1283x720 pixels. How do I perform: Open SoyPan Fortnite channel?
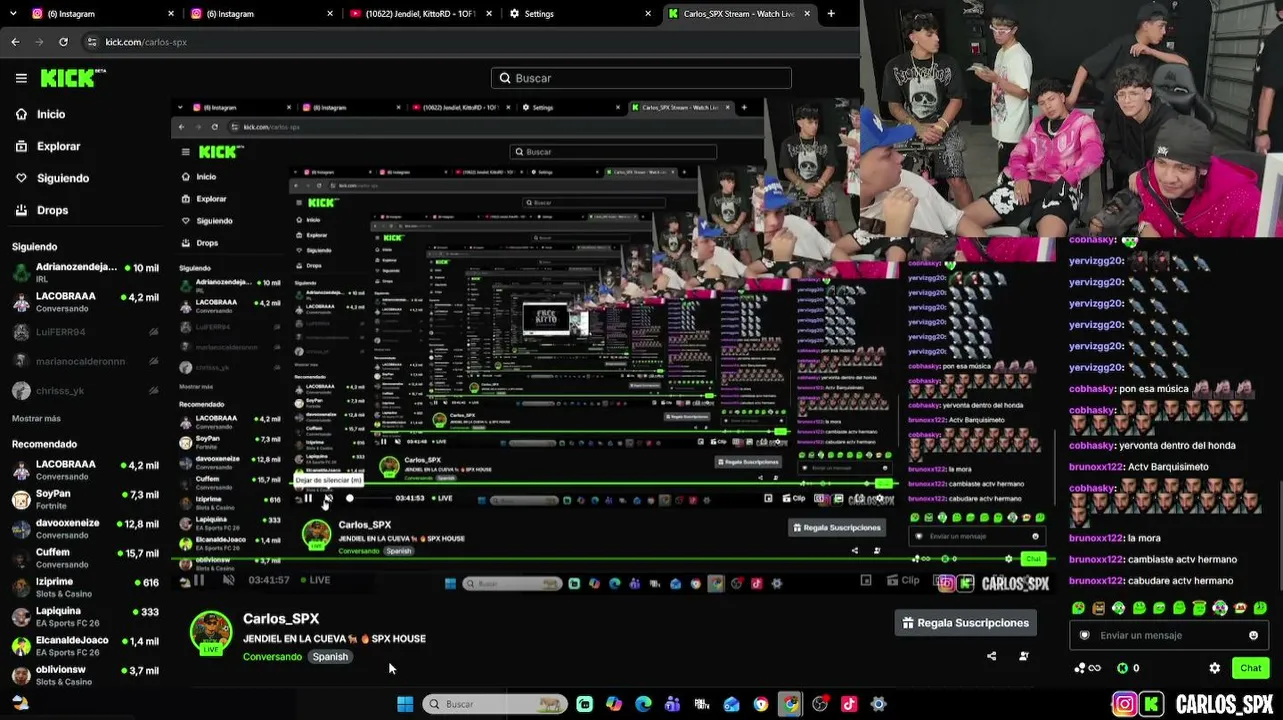click(85, 499)
